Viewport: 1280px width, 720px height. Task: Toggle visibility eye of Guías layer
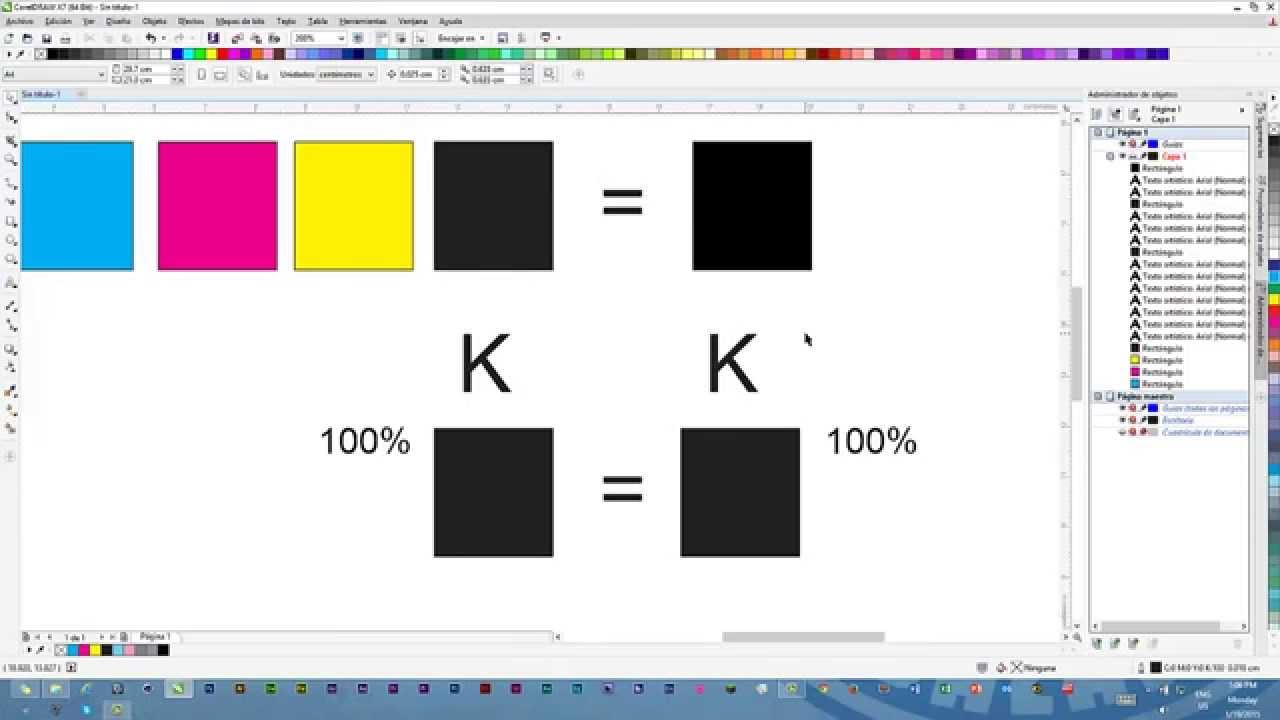pyautogui.click(x=1122, y=144)
